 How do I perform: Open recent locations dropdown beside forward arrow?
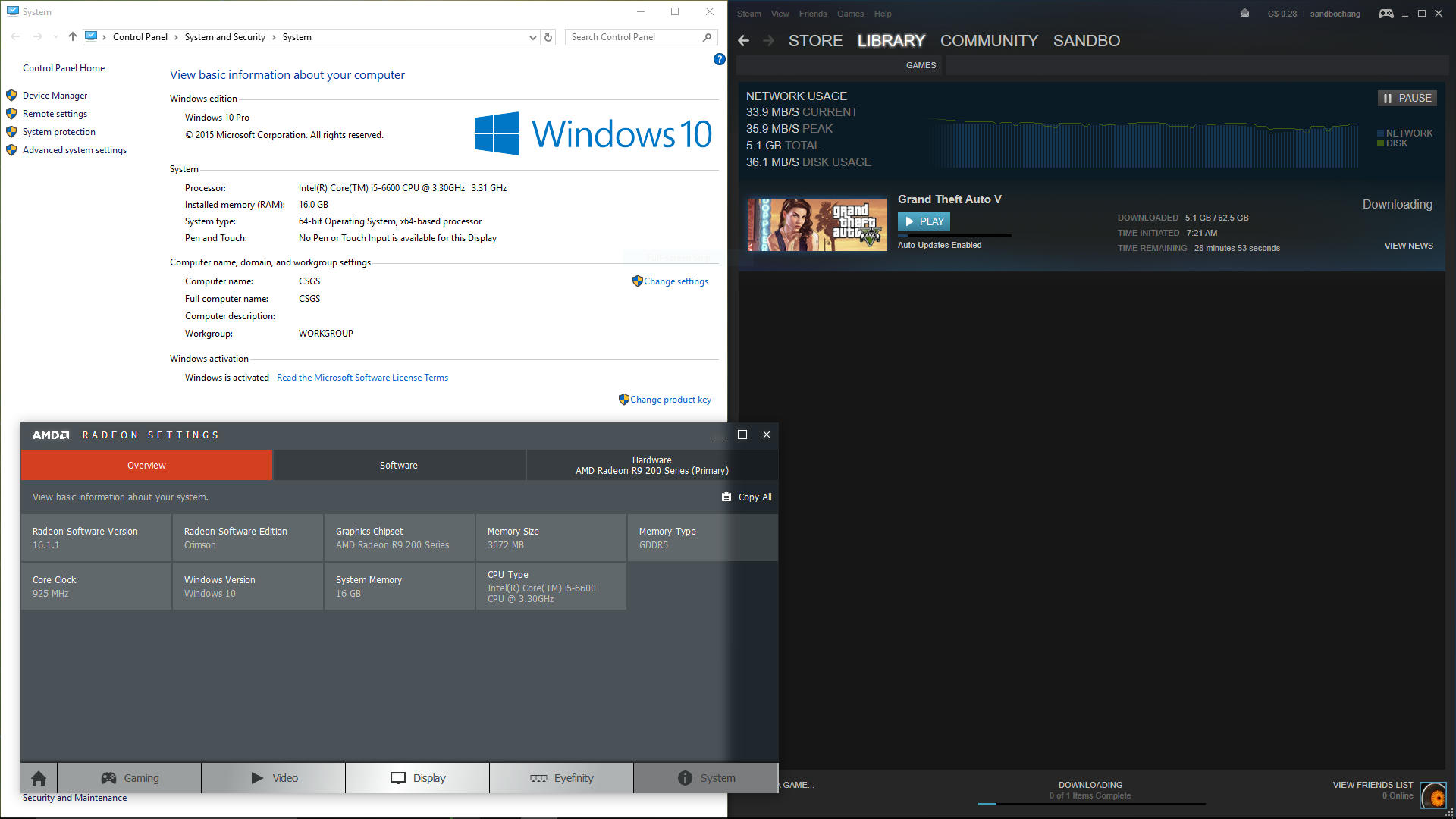coord(55,36)
